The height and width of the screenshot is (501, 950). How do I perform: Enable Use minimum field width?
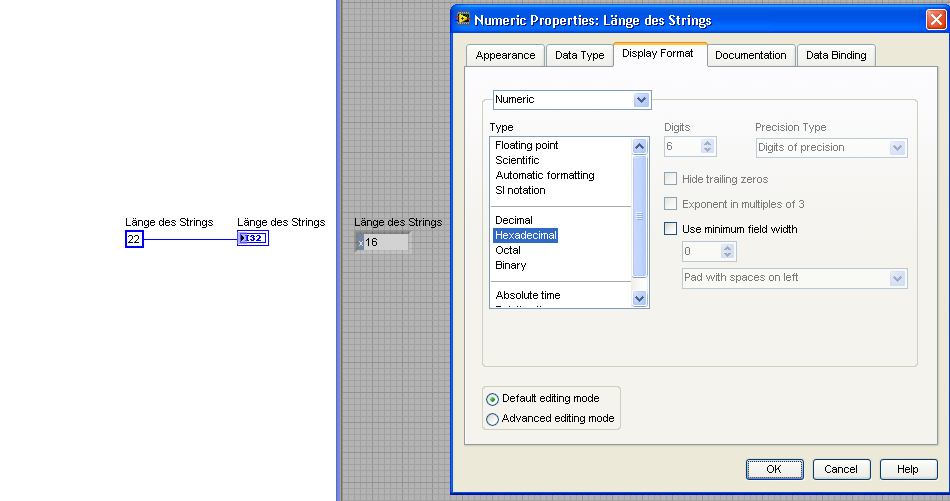[670, 228]
